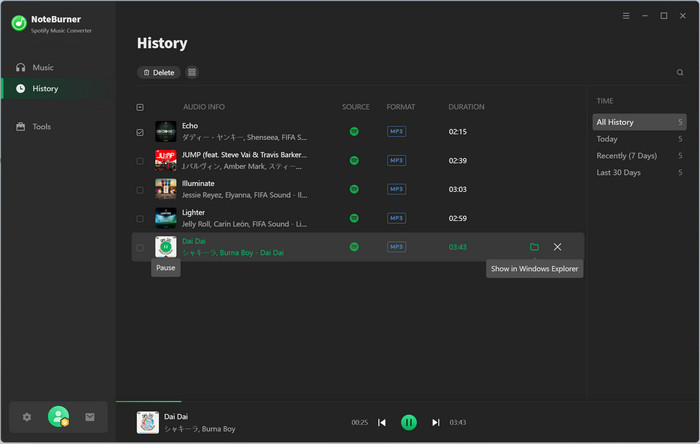Check the Dai Dai track checkbox
Screen dimensions: 700x444
click(x=140, y=248)
